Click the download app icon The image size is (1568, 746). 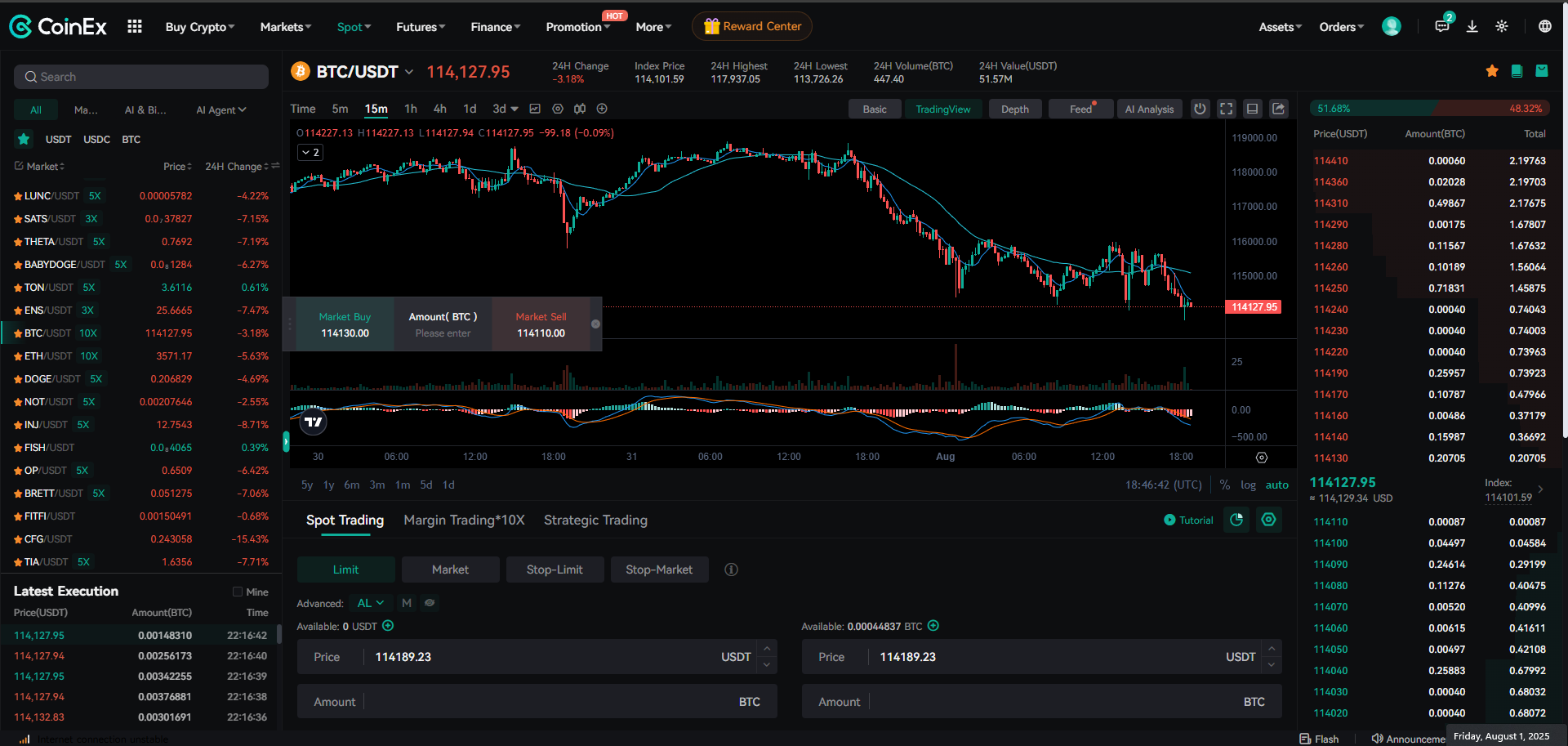[x=1472, y=26]
